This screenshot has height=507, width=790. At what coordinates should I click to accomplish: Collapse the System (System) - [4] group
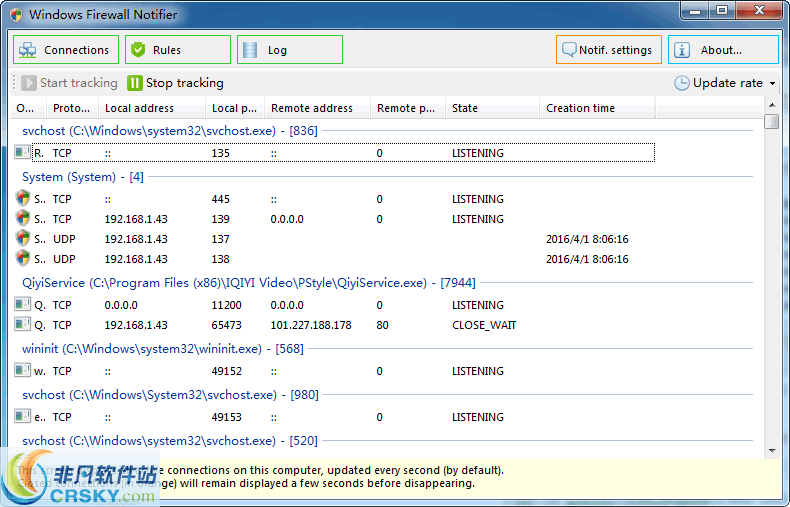click(83, 177)
